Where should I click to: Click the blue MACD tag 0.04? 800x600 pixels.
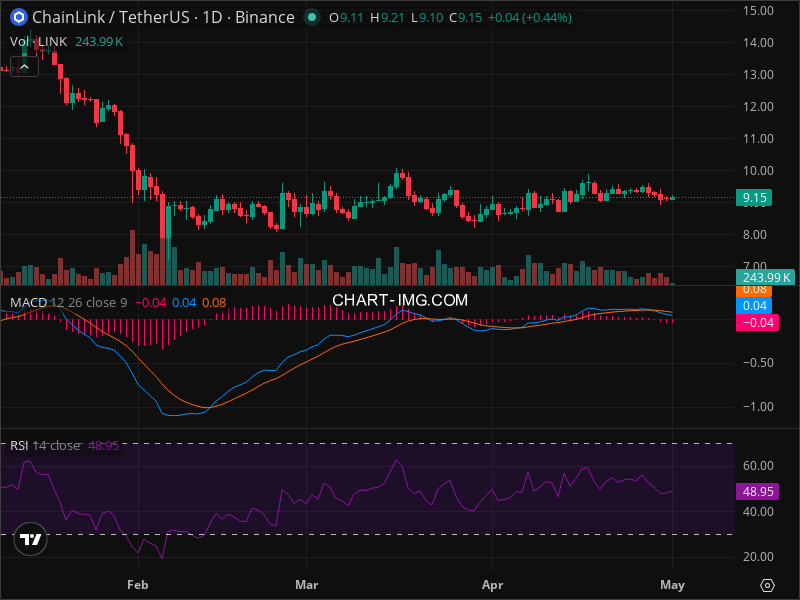(754, 306)
